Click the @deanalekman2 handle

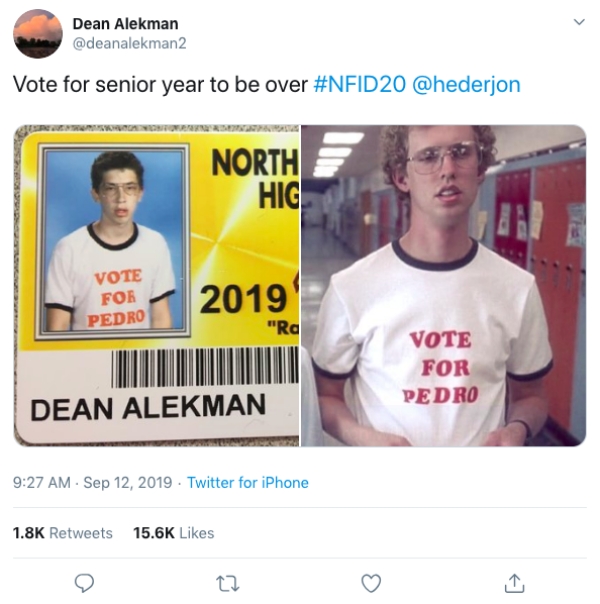130,43
